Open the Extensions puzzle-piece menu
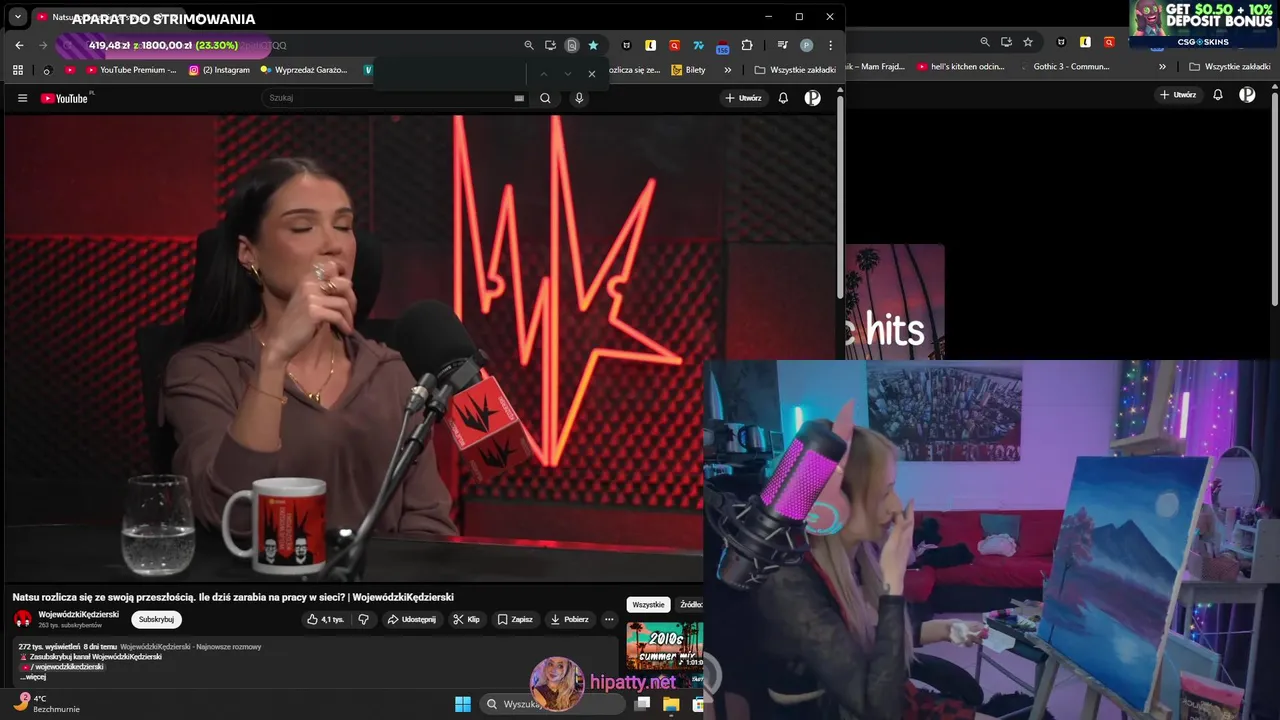 [747, 45]
